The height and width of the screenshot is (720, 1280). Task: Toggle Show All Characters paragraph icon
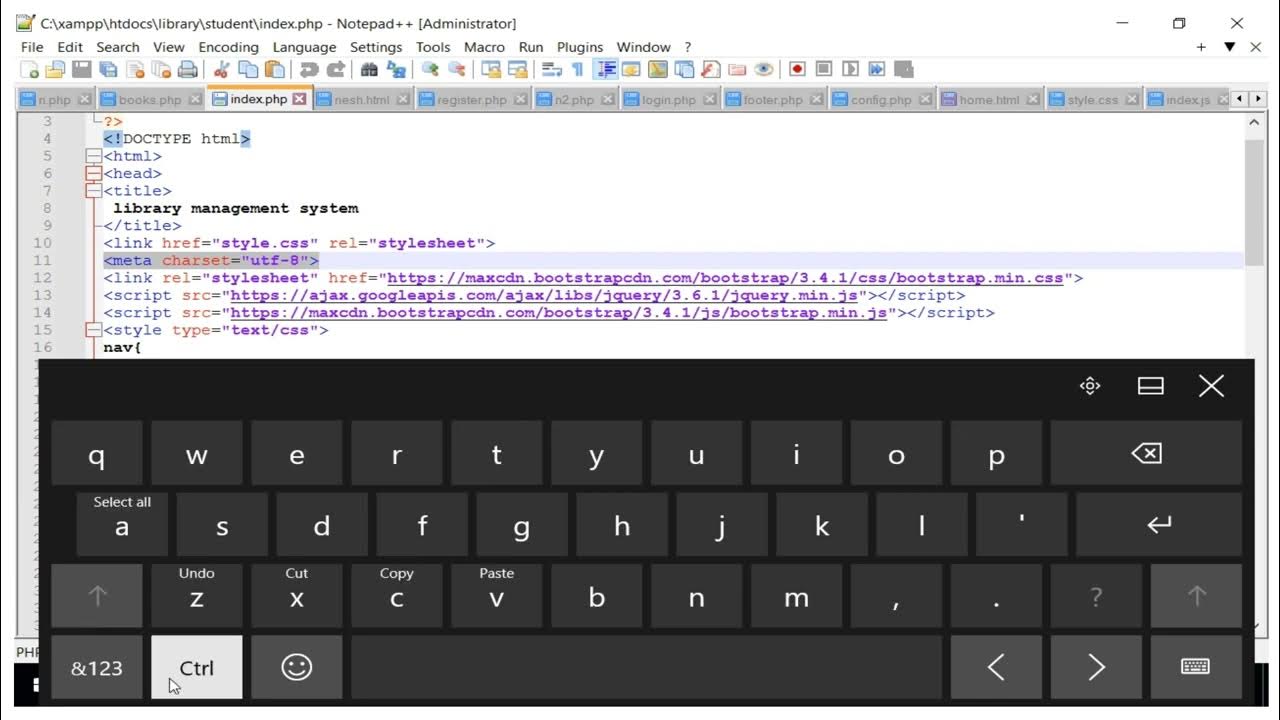[x=577, y=69]
